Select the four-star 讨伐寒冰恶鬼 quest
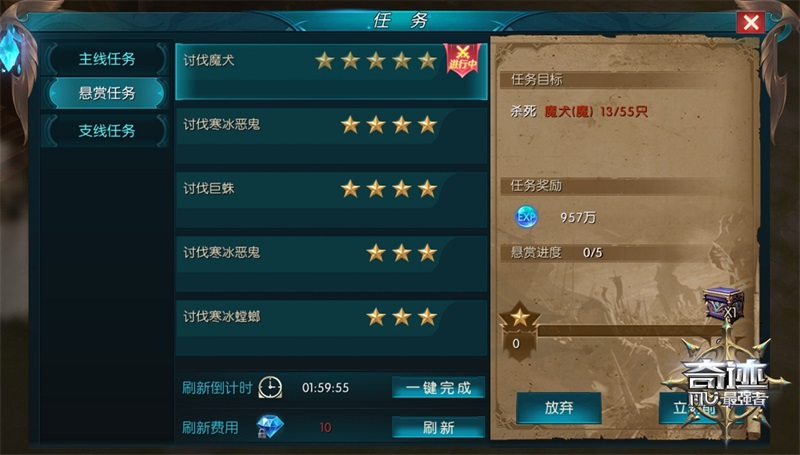Image resolution: width=800 pixels, height=455 pixels. tap(332, 136)
